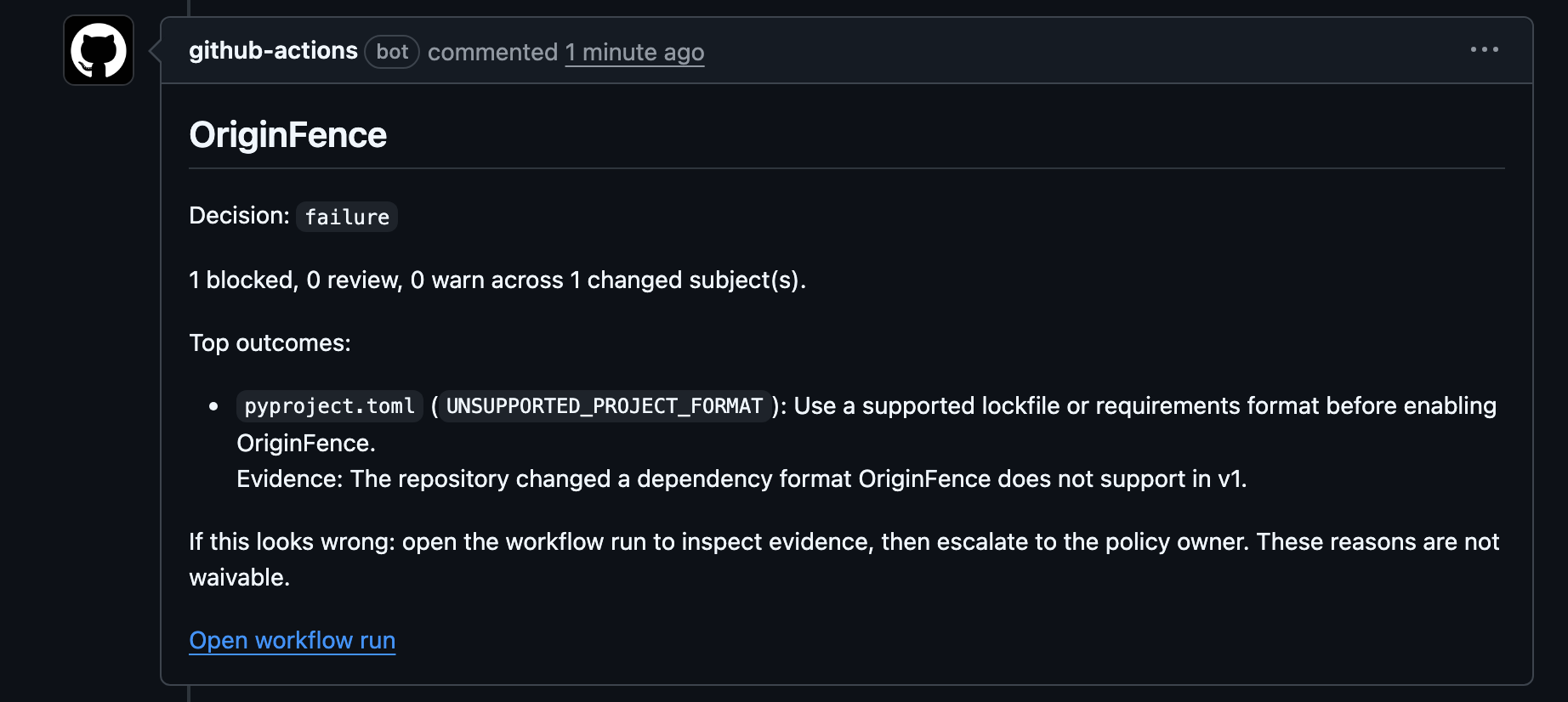The image size is (1568, 702).
Task: Click the UNSUPPORTED_PROJECT_FORMAT code badge
Action: pyautogui.click(x=604, y=406)
